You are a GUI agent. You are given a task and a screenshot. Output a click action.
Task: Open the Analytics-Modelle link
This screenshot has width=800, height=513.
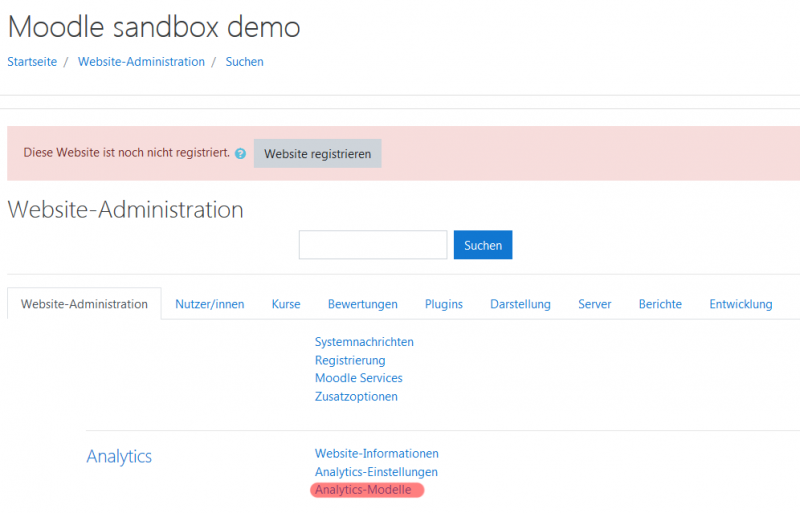pyautogui.click(x=363, y=490)
